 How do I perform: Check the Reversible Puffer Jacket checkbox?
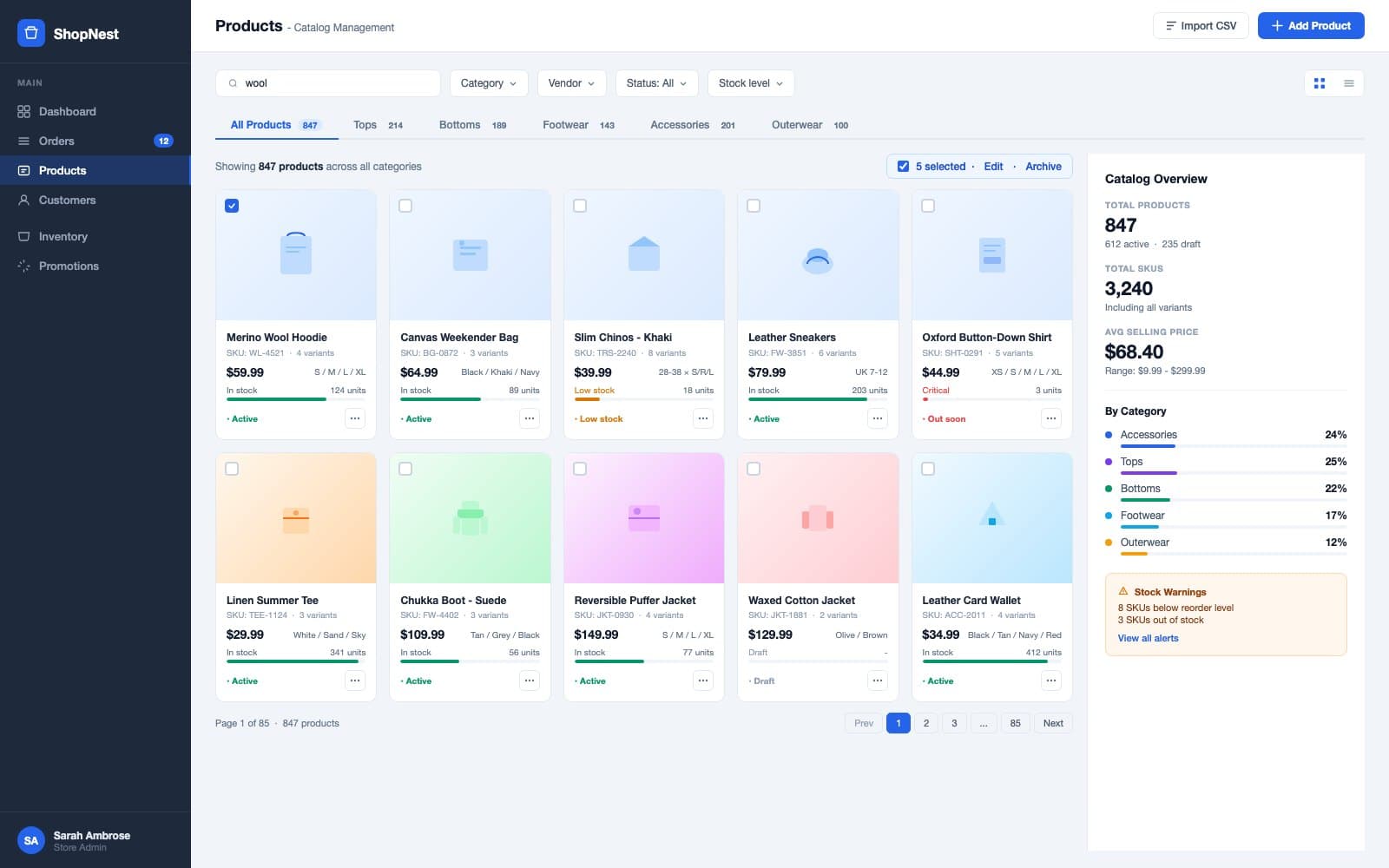[580, 469]
